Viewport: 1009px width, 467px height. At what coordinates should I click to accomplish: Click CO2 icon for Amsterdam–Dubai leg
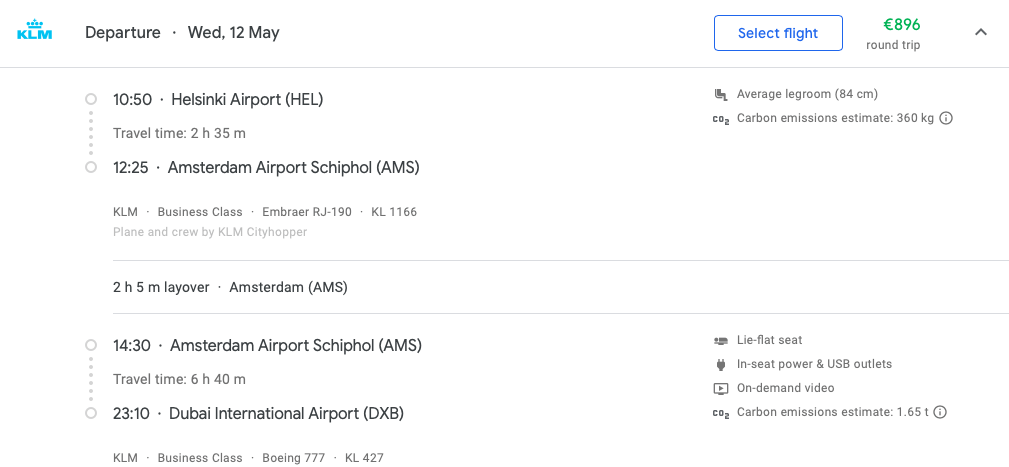point(721,413)
